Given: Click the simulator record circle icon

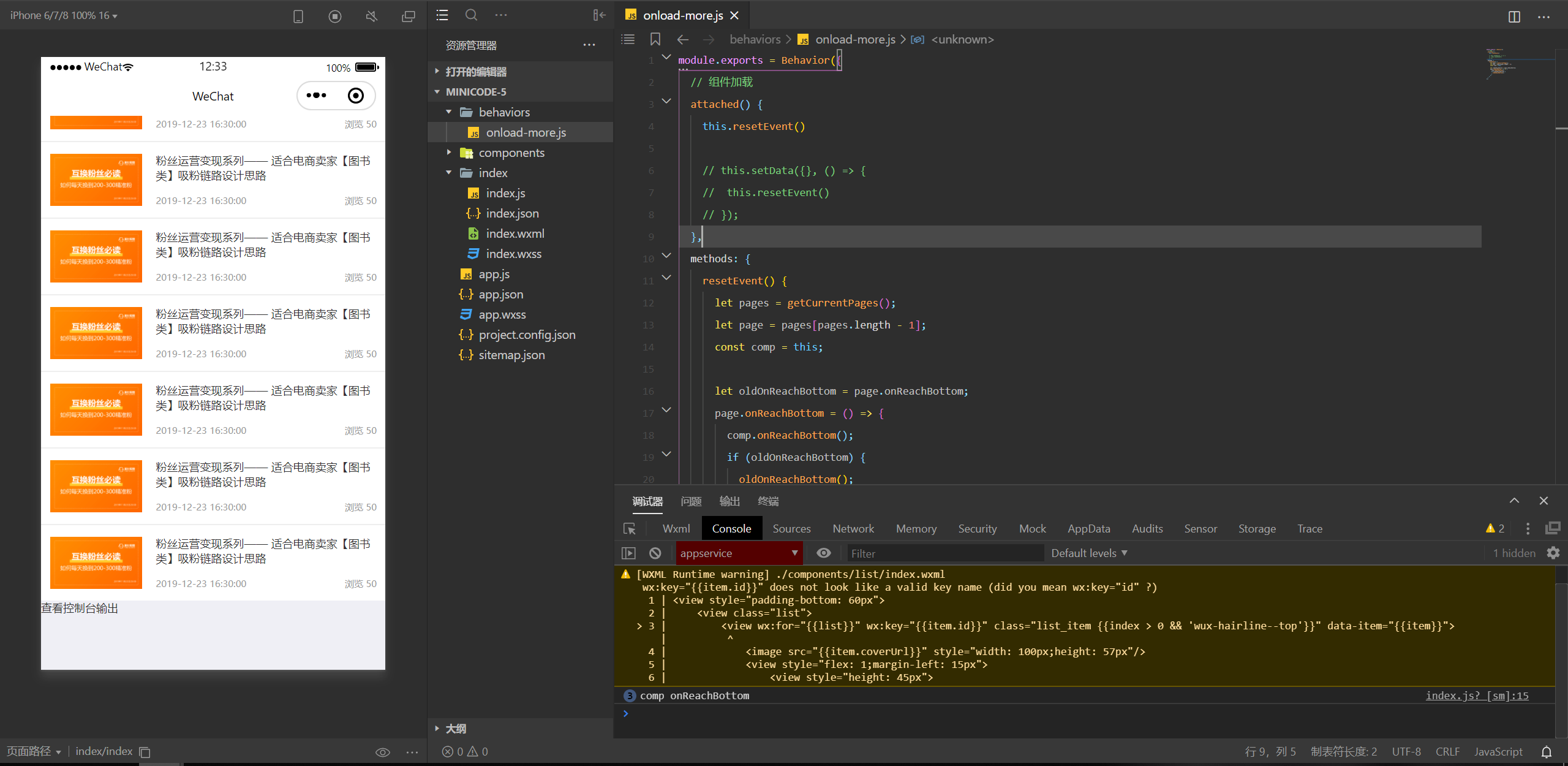Looking at the screenshot, I should pos(334,17).
